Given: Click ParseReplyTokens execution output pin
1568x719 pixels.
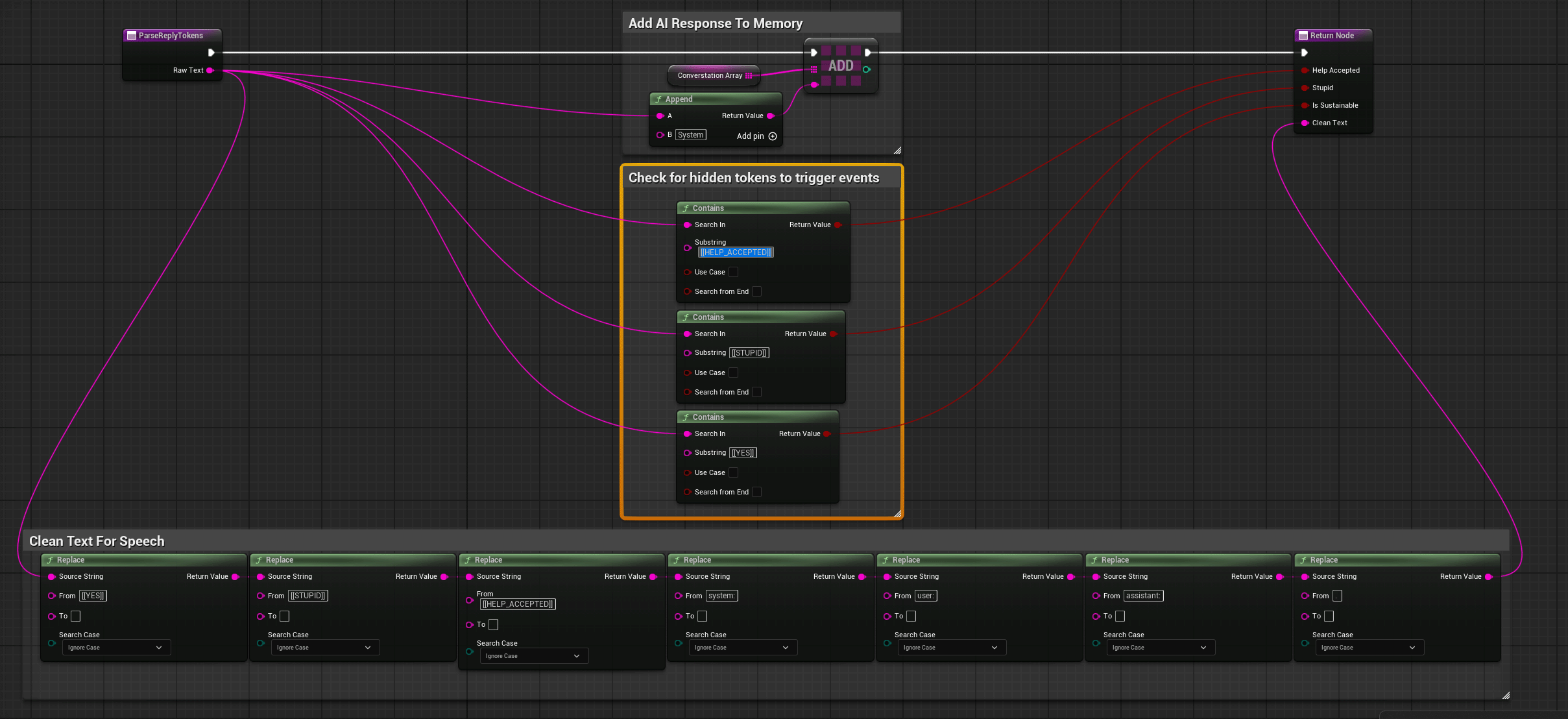Looking at the screenshot, I should pyautogui.click(x=211, y=53).
